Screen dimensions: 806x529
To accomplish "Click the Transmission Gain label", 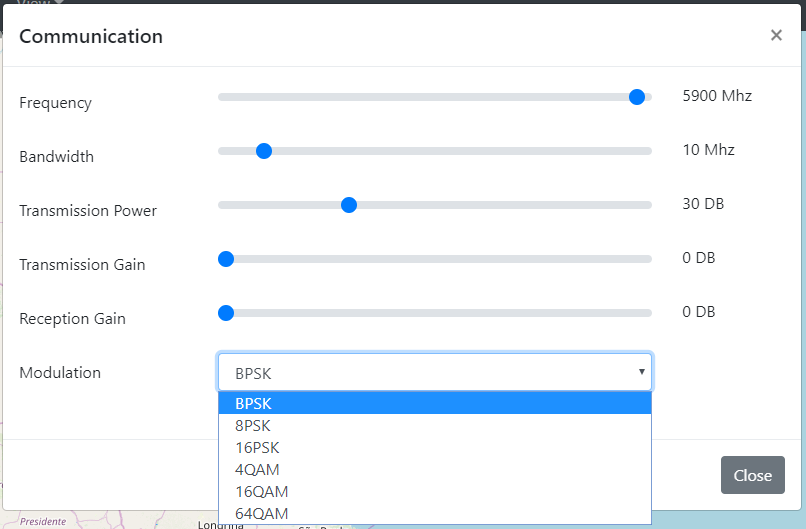I will (82, 265).
